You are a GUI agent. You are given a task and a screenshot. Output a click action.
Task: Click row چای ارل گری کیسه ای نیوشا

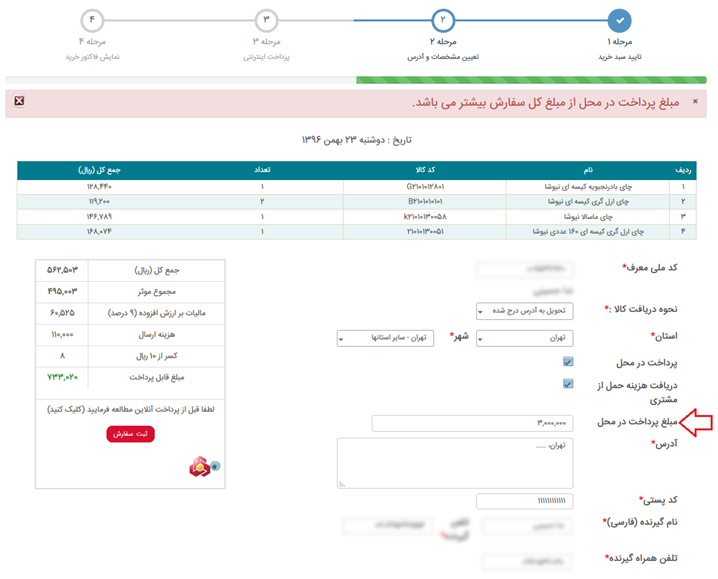357,202
